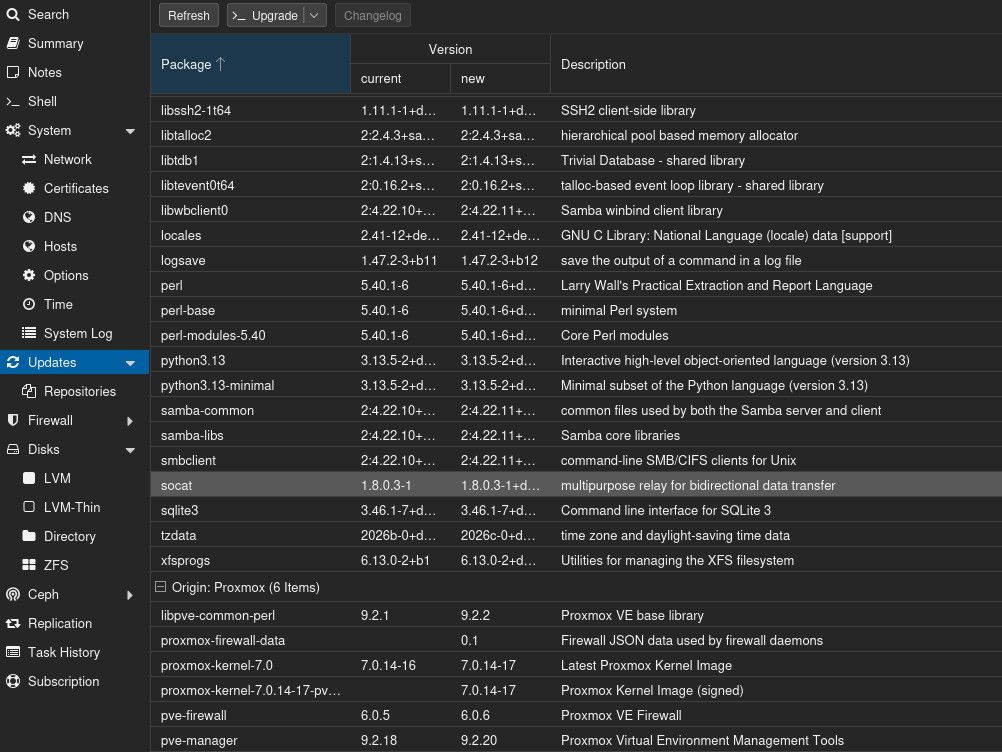Click the Search magnifier icon

coord(13,14)
